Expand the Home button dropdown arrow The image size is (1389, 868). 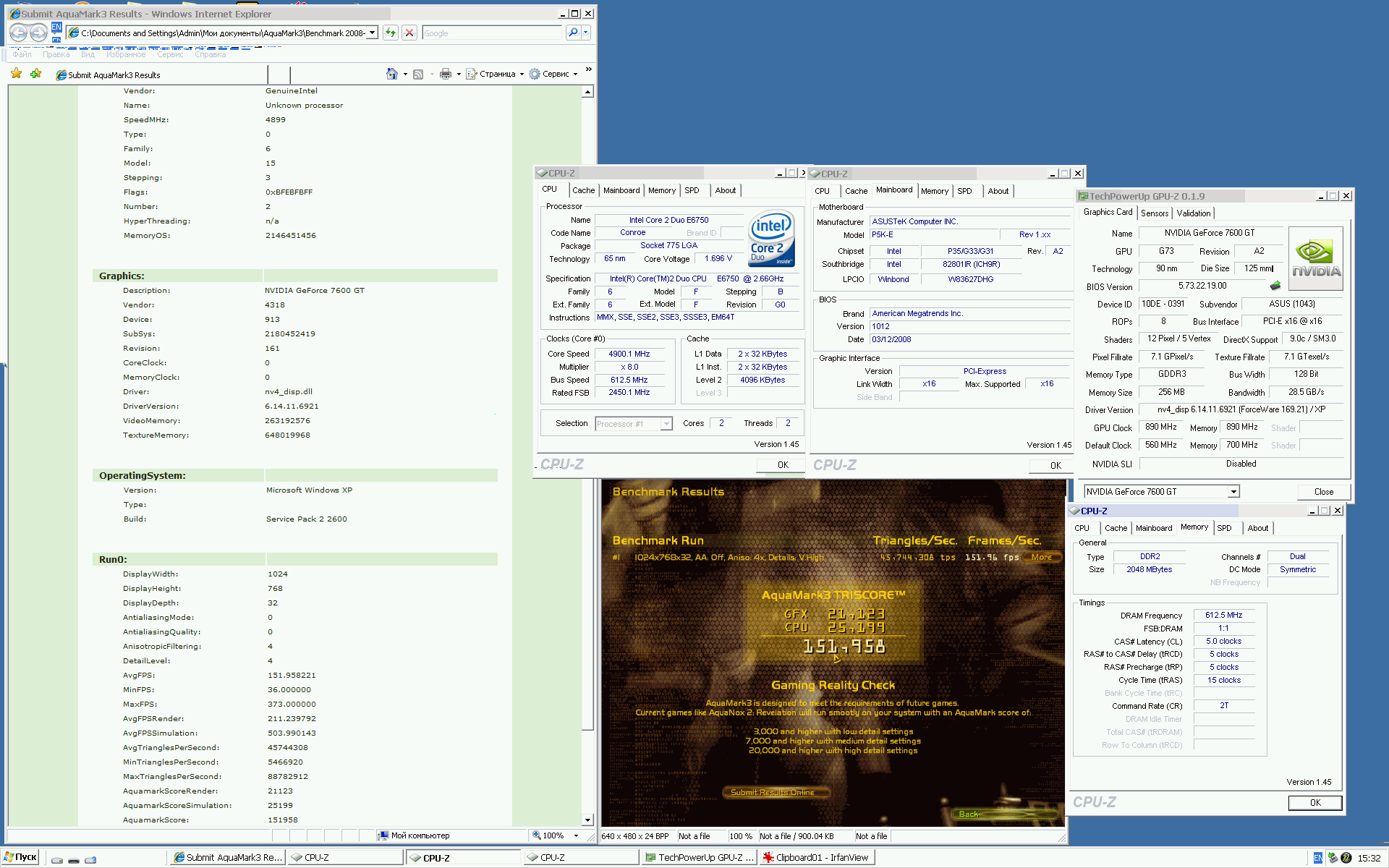pyautogui.click(x=405, y=74)
